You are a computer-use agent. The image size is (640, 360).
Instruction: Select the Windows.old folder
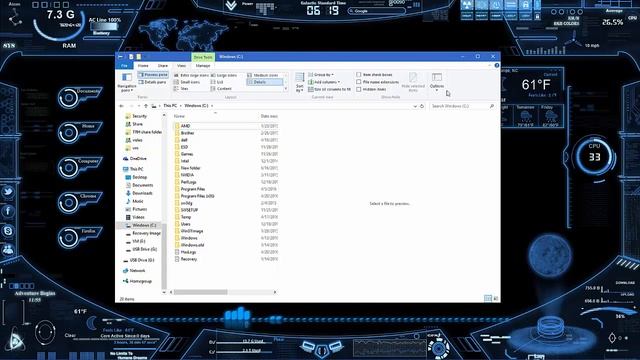tap(192, 245)
